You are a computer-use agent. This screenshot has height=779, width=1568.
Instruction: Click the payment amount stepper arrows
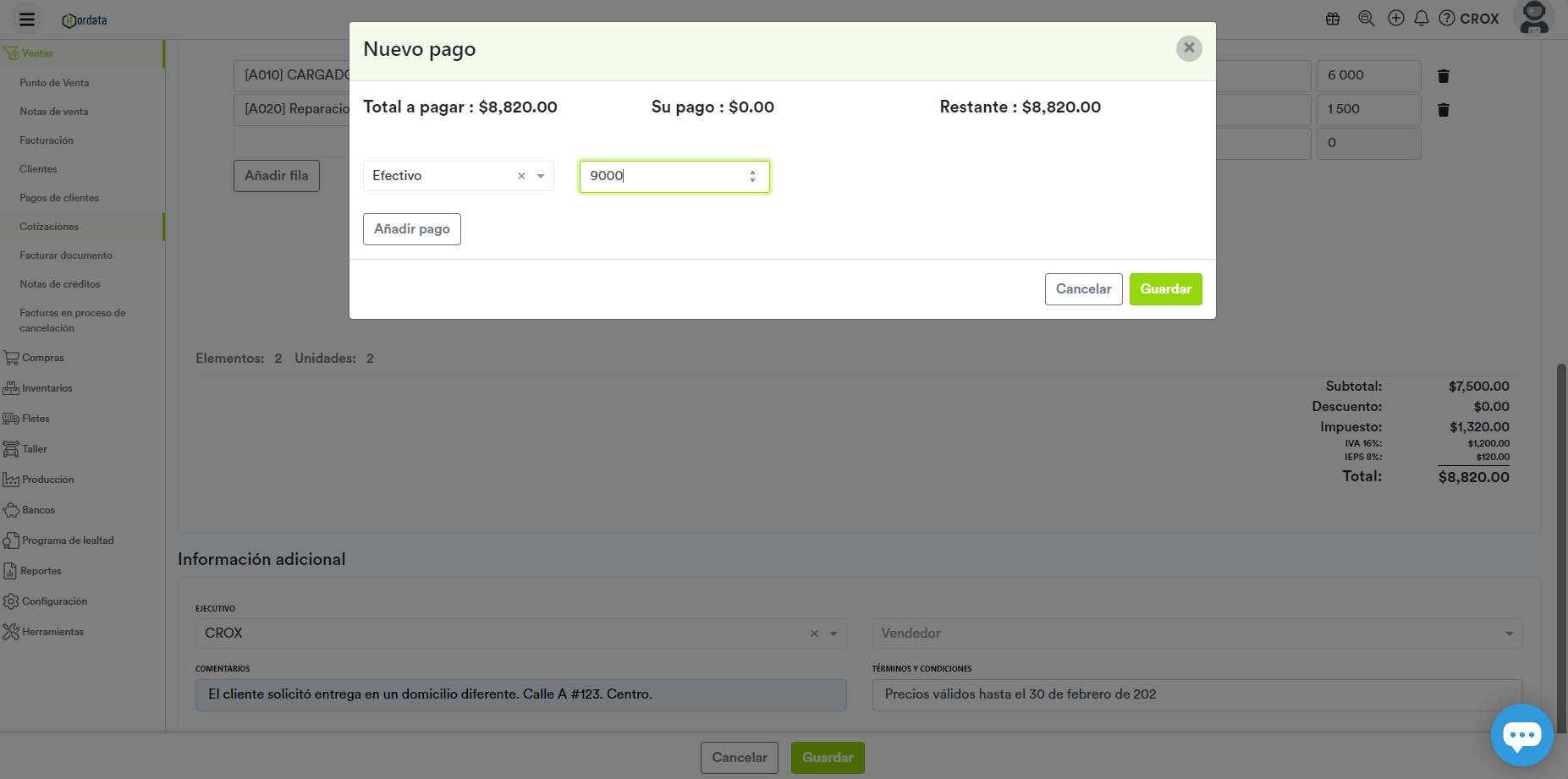(x=752, y=176)
